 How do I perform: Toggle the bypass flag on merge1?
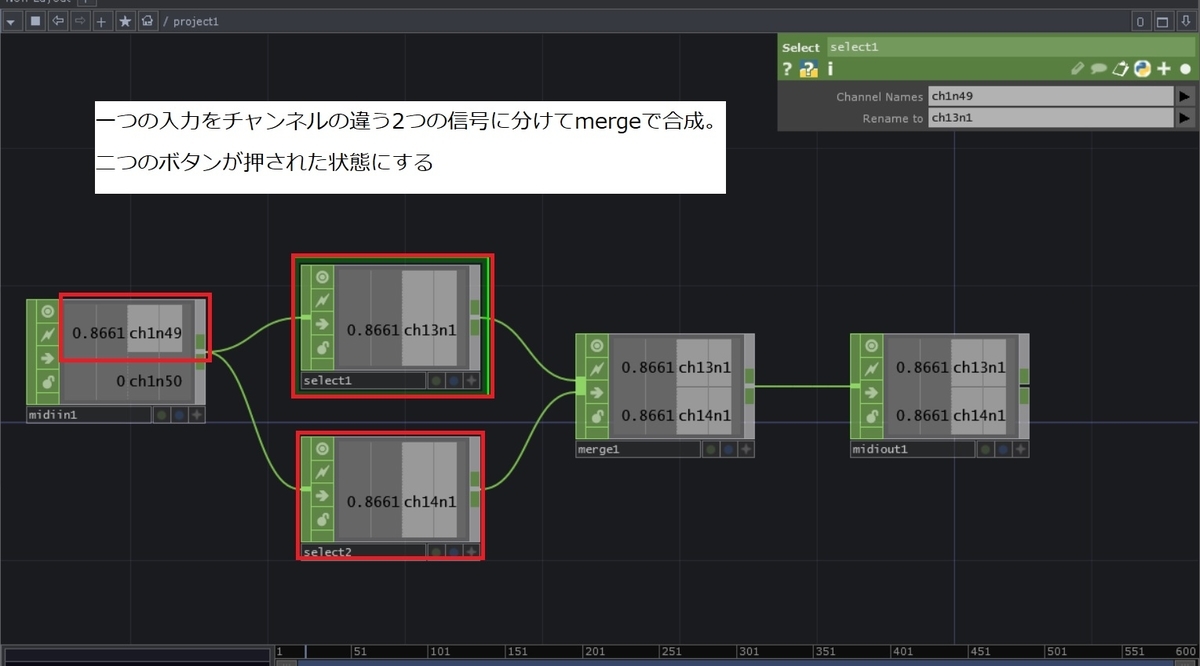pos(597,369)
